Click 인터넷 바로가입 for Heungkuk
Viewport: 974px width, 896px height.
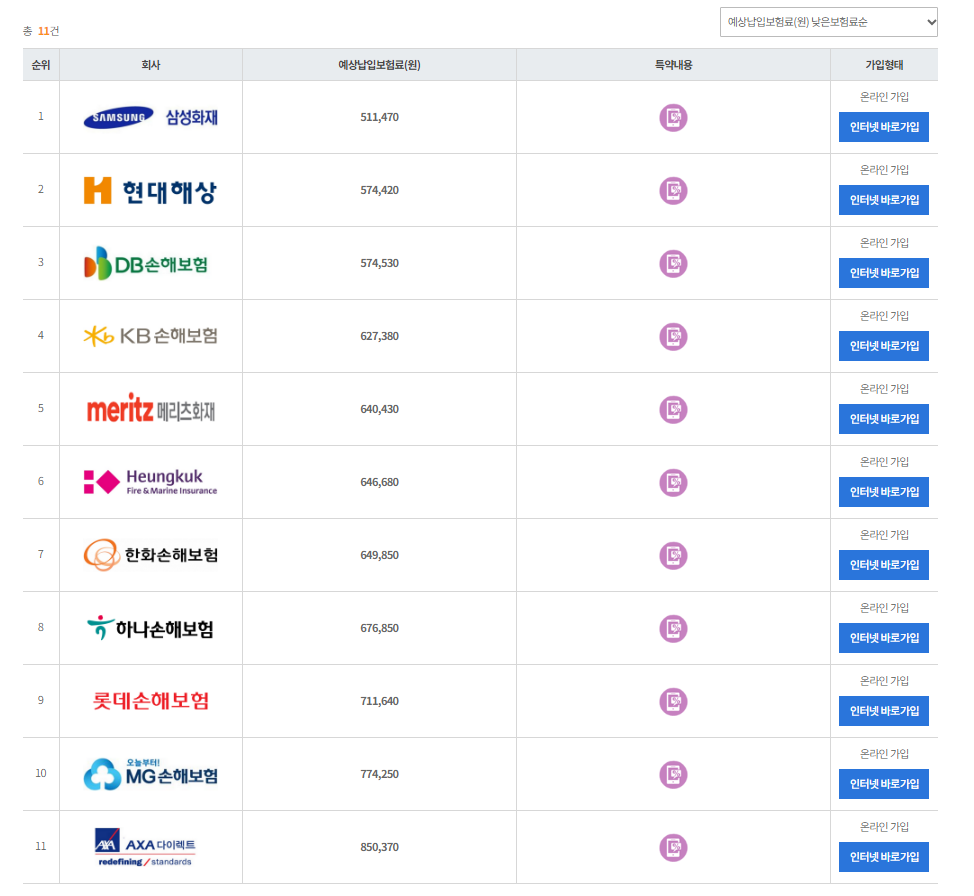click(883, 492)
